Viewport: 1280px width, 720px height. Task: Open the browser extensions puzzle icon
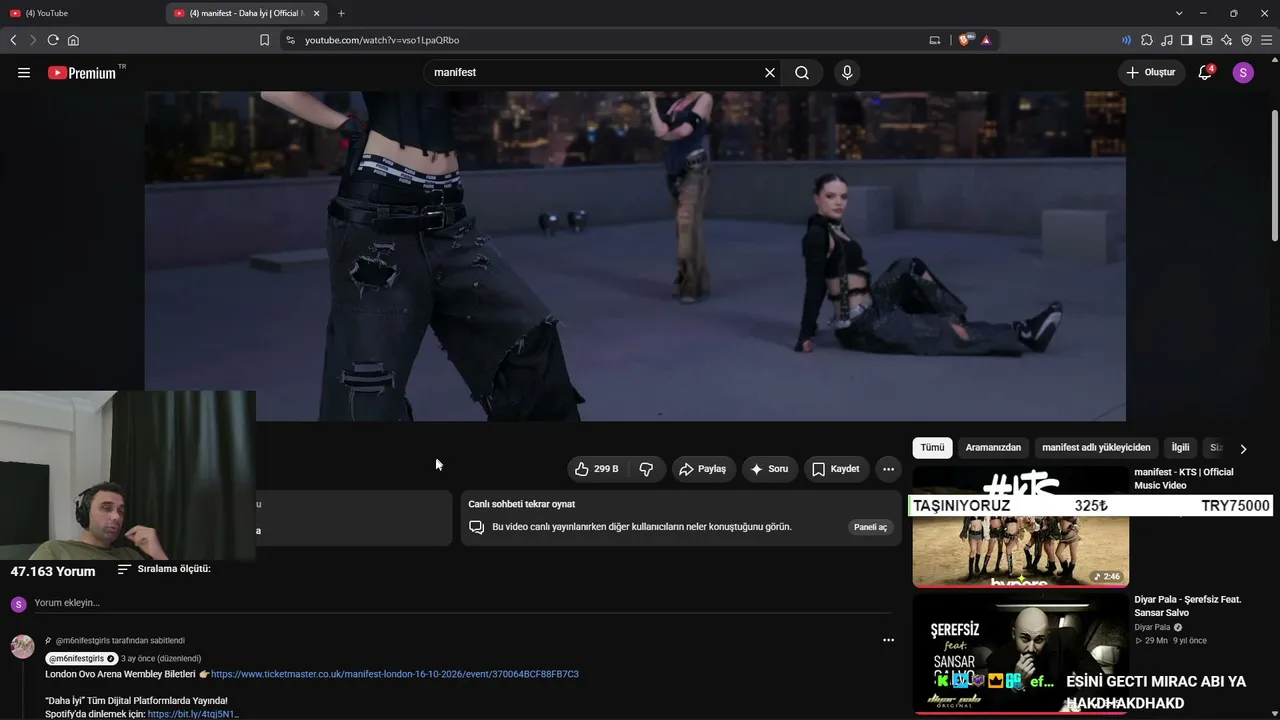[x=1147, y=40]
